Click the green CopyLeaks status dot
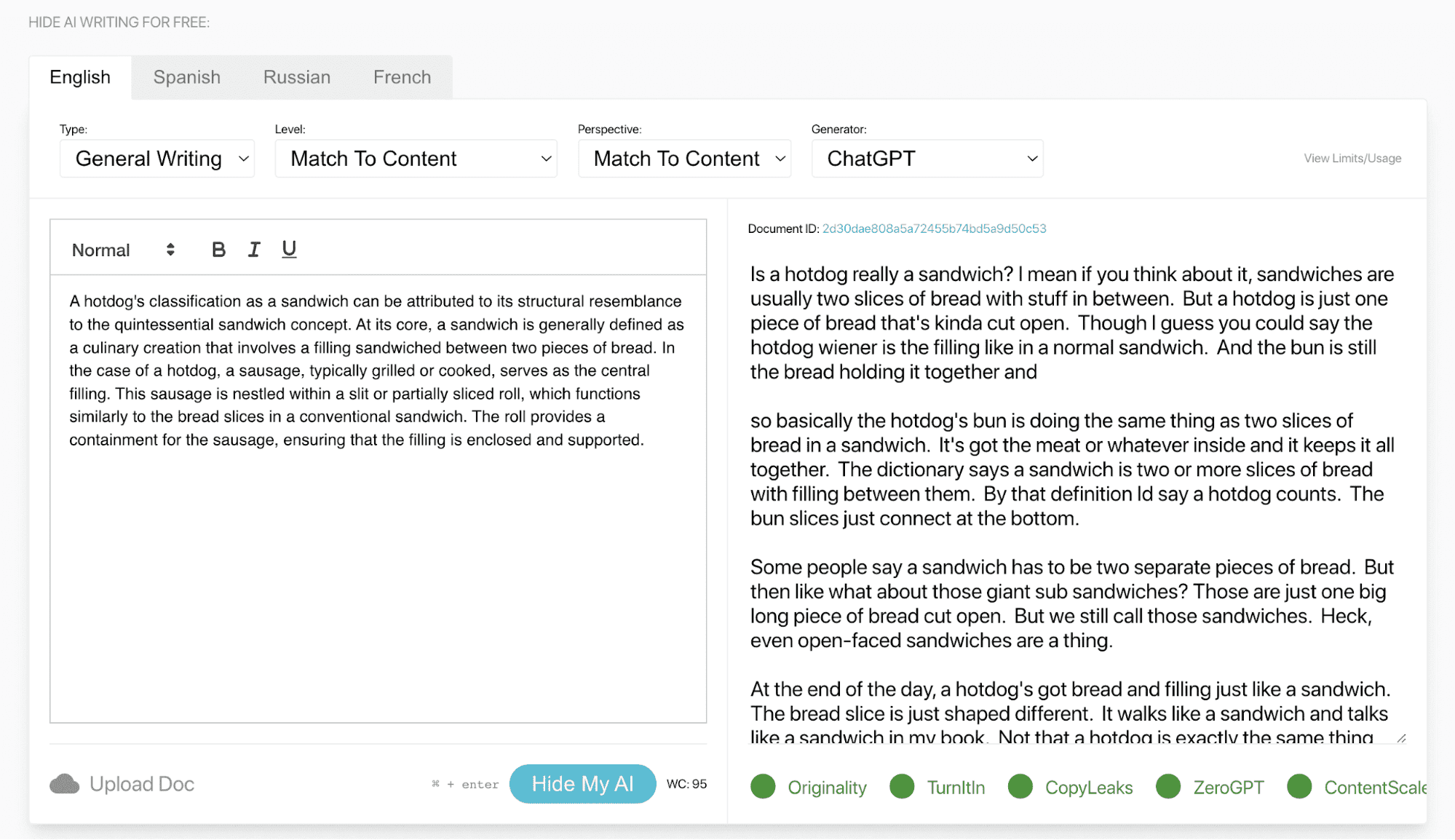The width and height of the screenshot is (1455, 840). [1020, 787]
